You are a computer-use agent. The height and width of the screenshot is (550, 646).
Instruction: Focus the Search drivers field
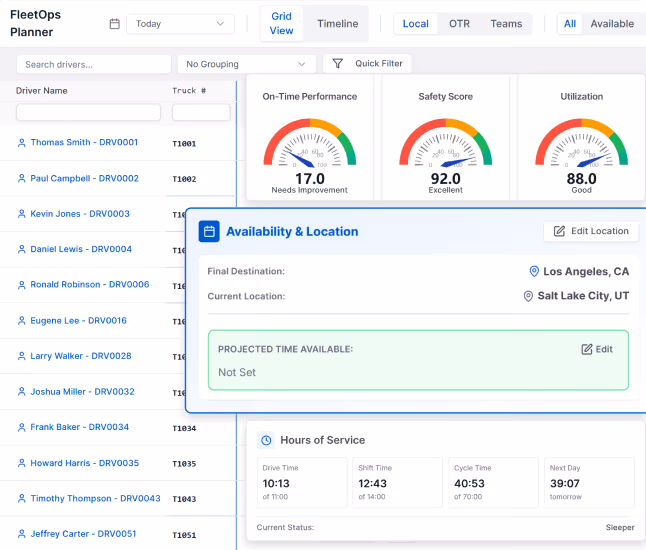tap(94, 64)
